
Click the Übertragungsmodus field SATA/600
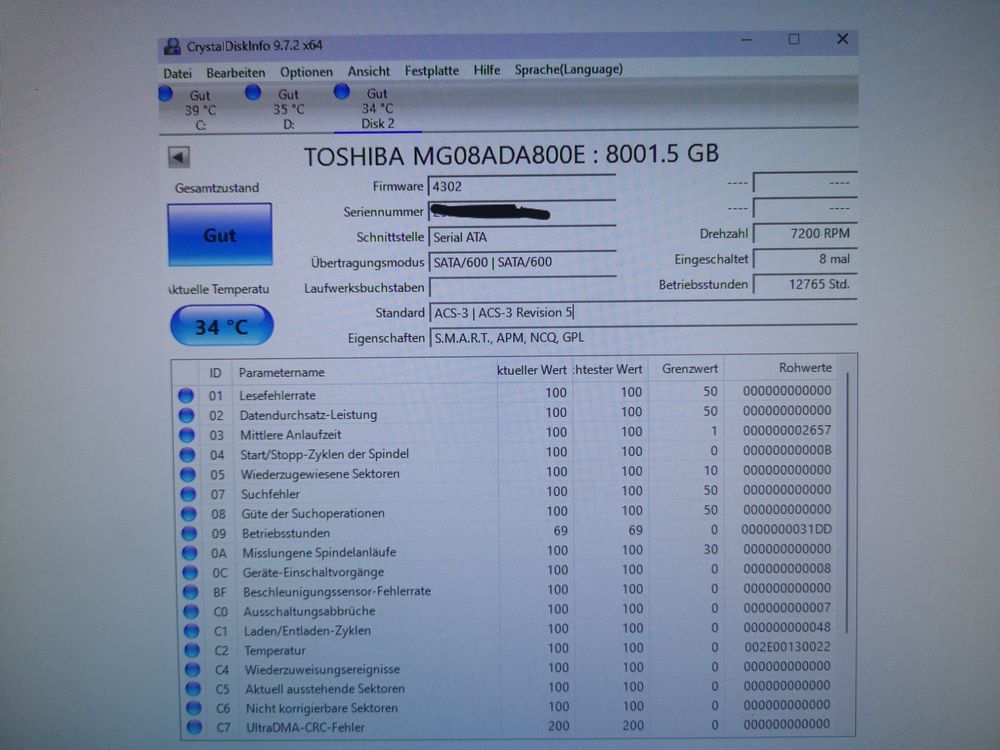pyautogui.click(x=522, y=261)
